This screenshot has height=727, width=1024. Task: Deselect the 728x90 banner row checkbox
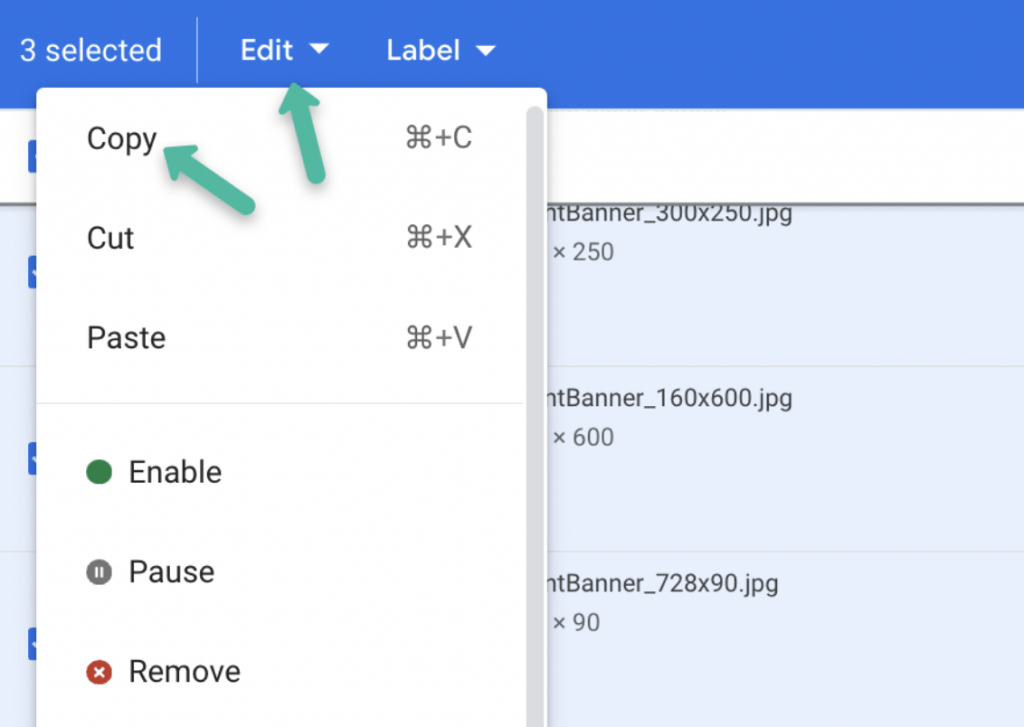point(32,643)
